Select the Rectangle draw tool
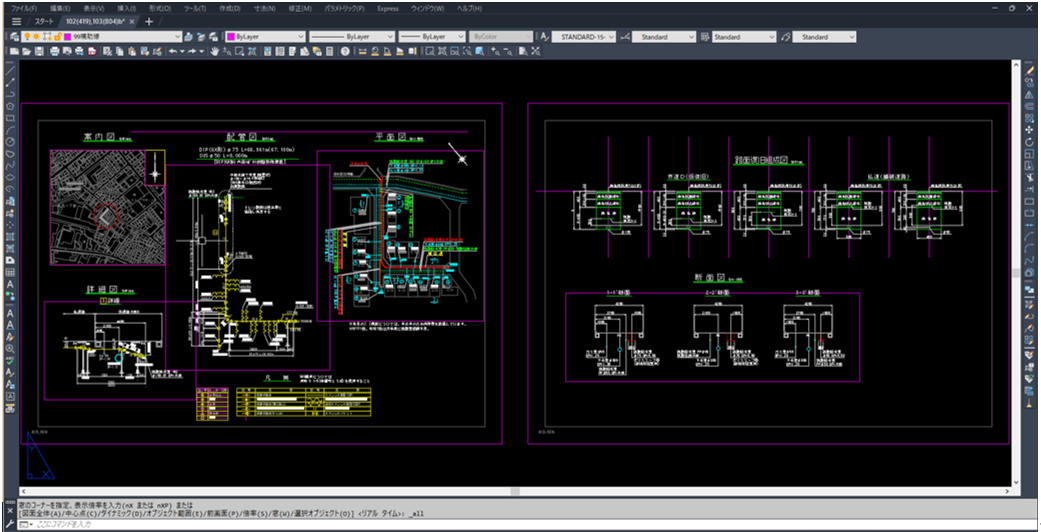 (x=10, y=118)
